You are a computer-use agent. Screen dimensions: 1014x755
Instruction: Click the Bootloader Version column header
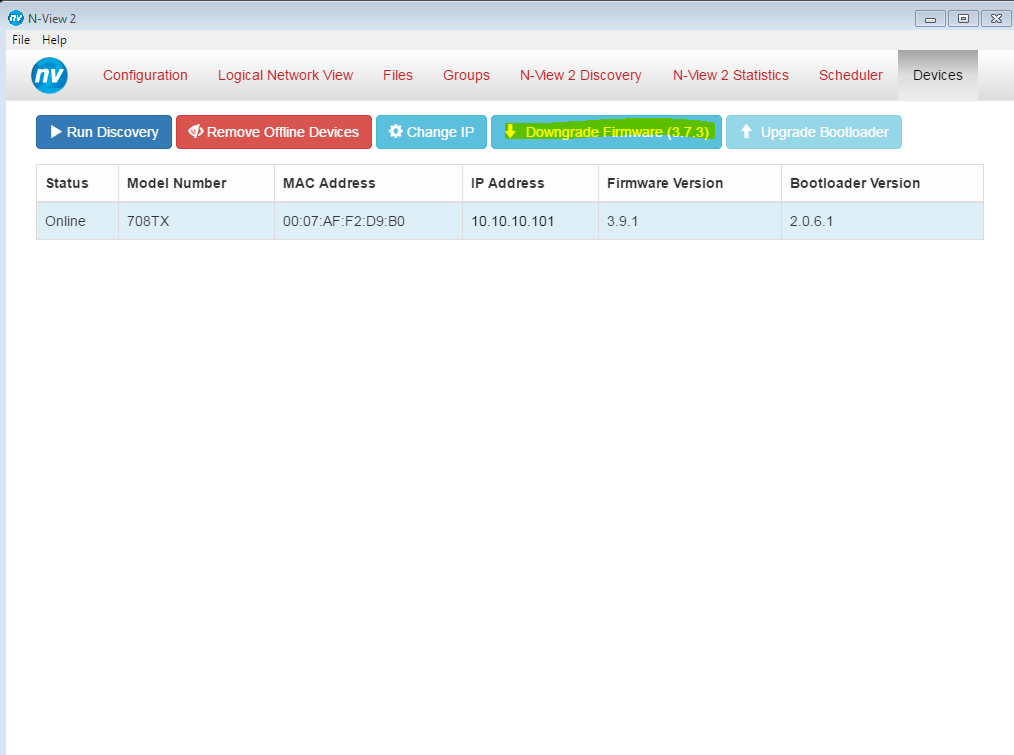coord(883,183)
